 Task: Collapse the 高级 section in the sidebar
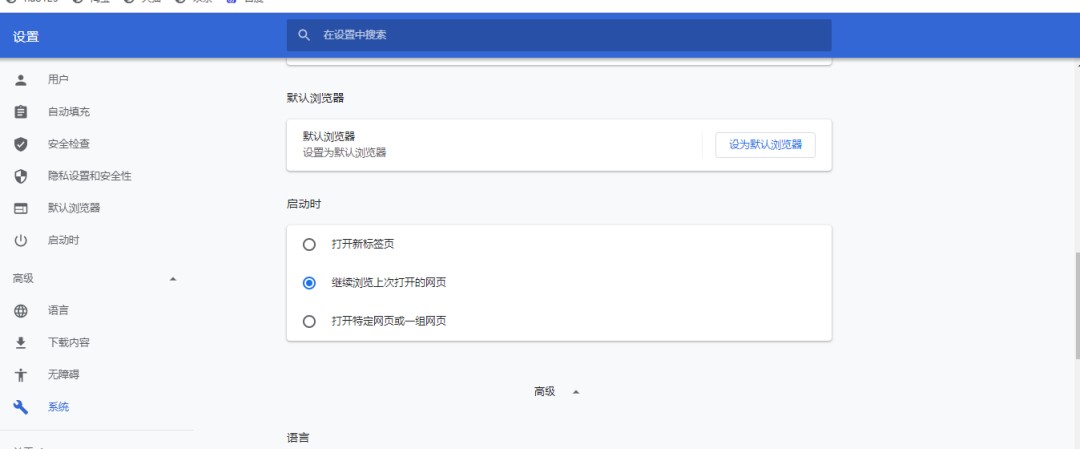point(172,279)
